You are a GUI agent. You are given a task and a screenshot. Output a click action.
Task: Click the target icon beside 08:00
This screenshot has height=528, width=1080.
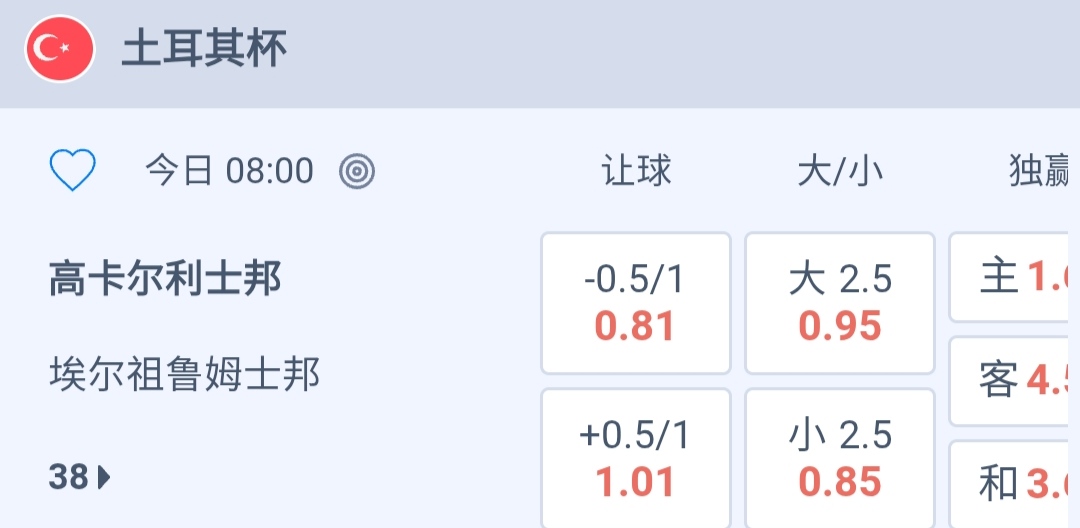[x=357, y=172]
